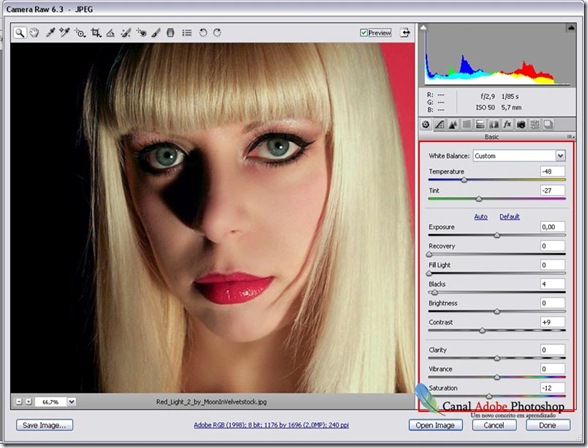Click the Auto link
Screen dimensions: 588x448
point(481,216)
